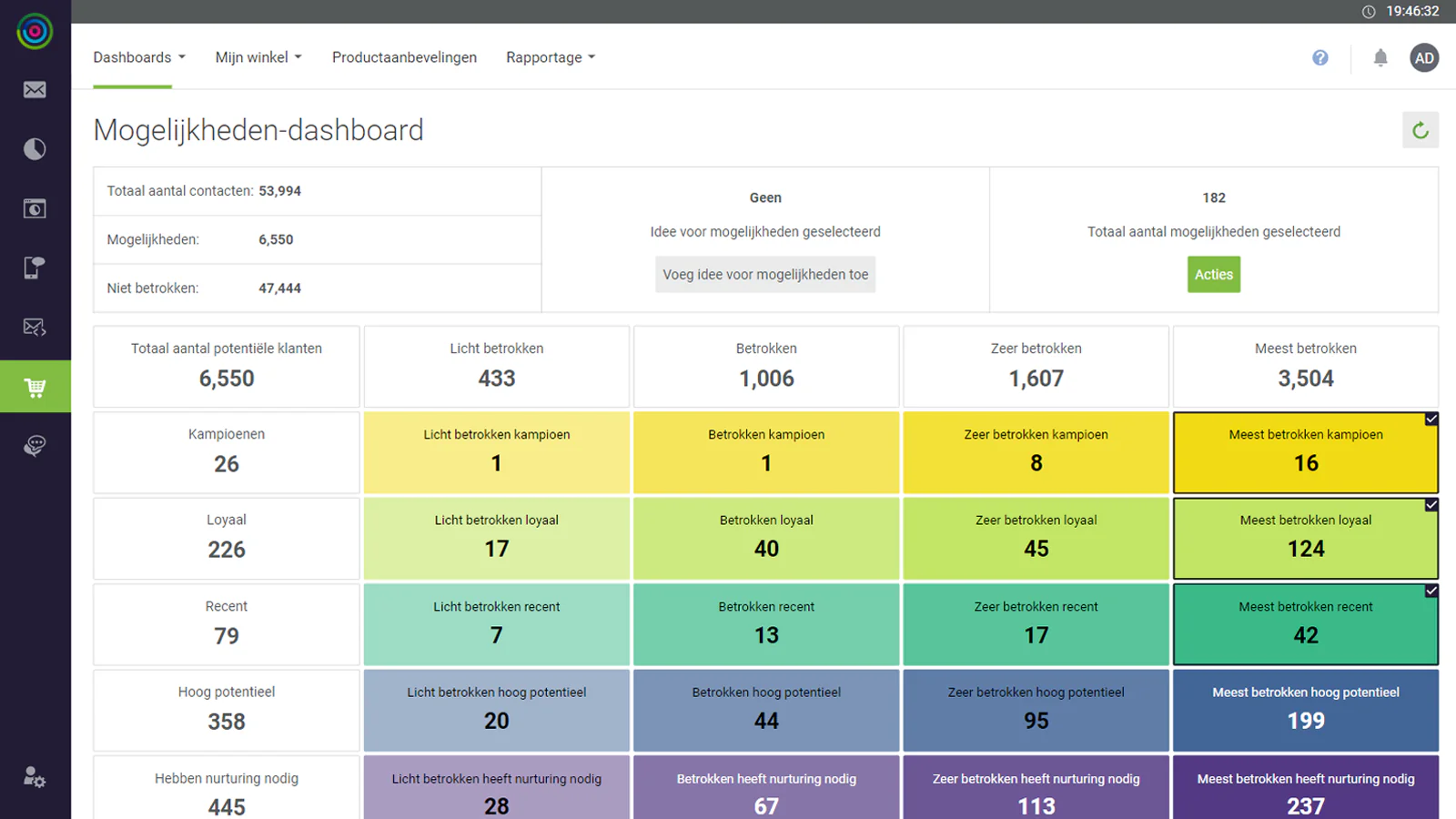Open the email envelope sidebar icon
This screenshot has height=819, width=1456.
click(x=35, y=89)
